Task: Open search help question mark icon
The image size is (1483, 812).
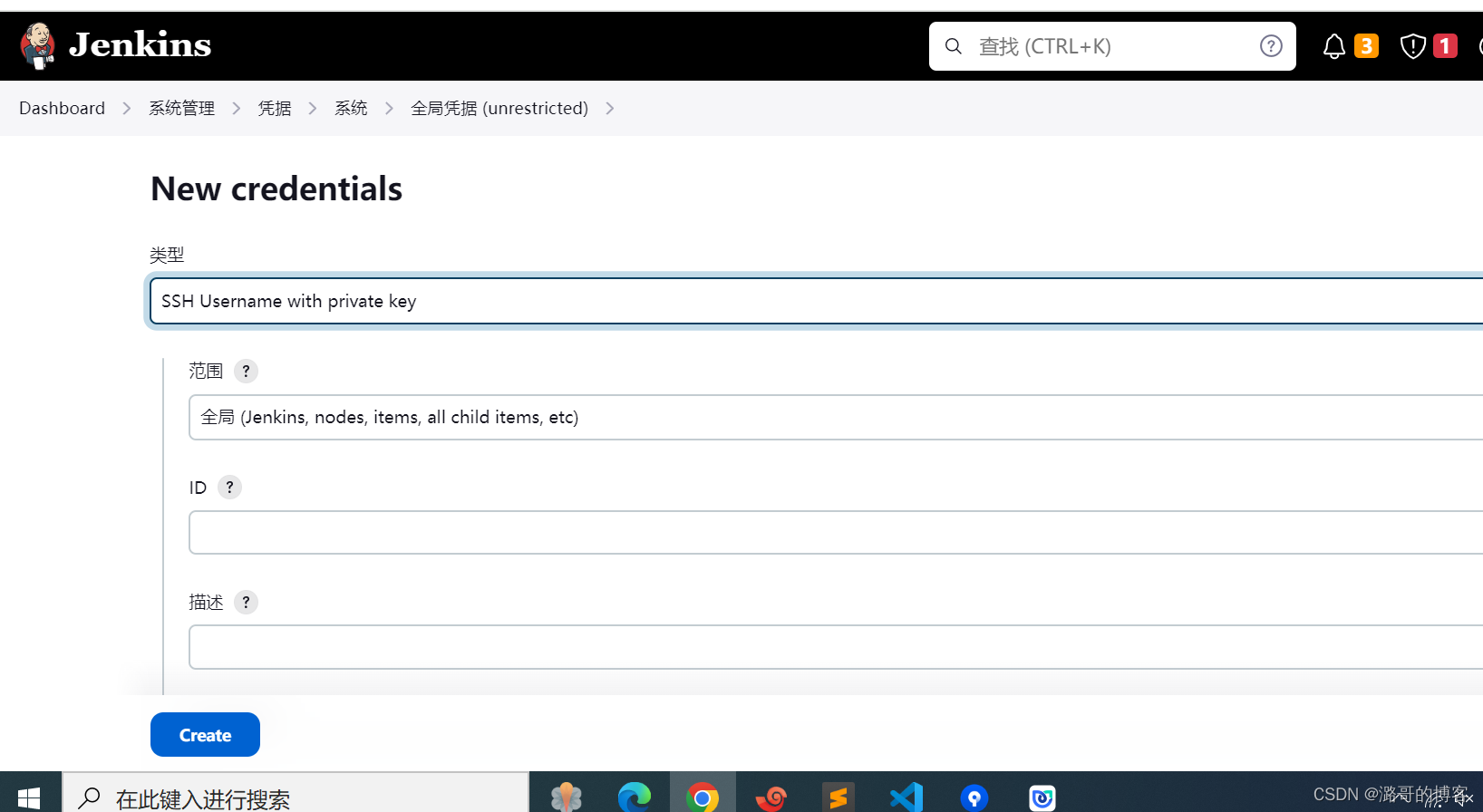Action: [x=1271, y=46]
